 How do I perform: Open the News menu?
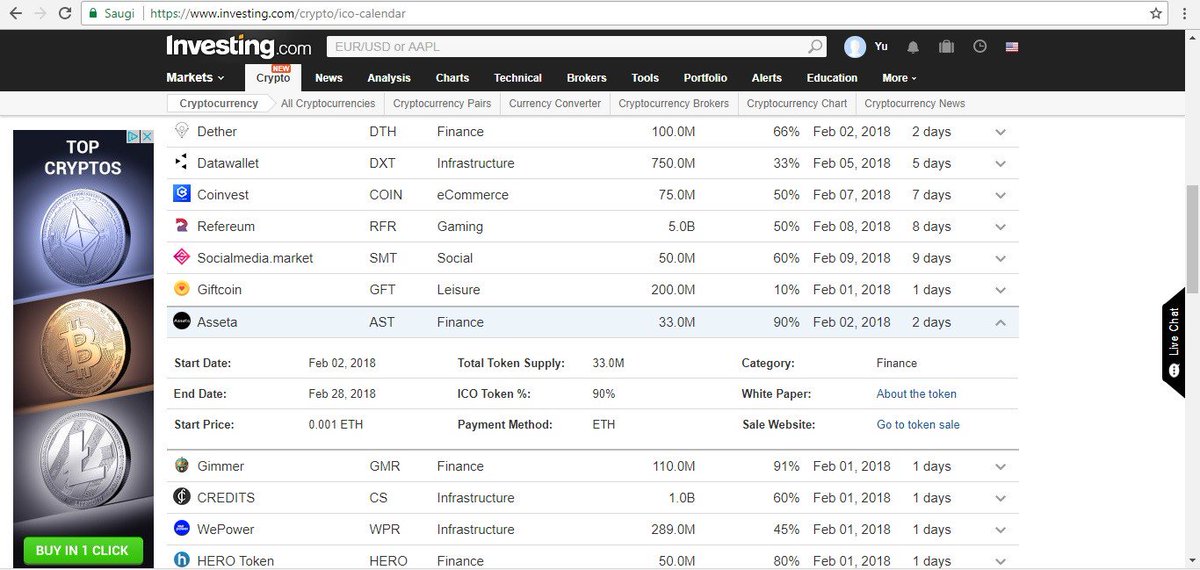tap(328, 78)
